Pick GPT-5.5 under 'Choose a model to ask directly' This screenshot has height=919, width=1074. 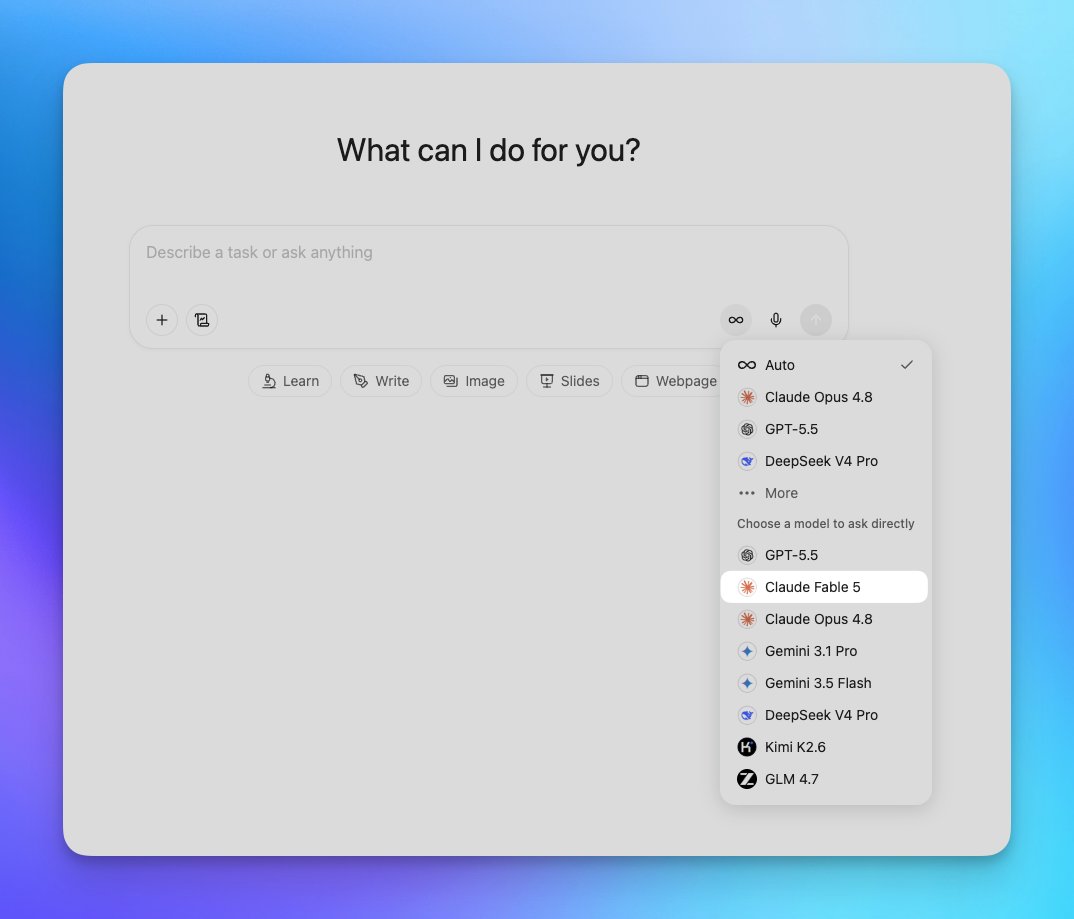[x=825, y=555]
